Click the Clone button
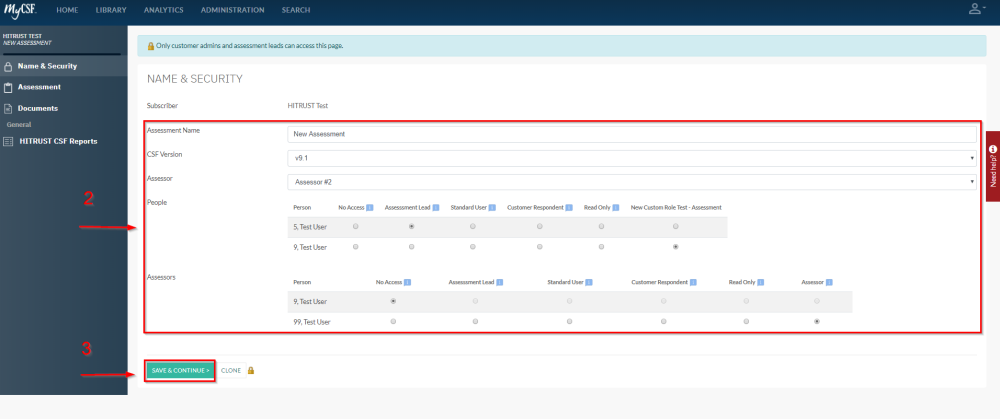Screen dimensions: 1000x419 (231, 371)
